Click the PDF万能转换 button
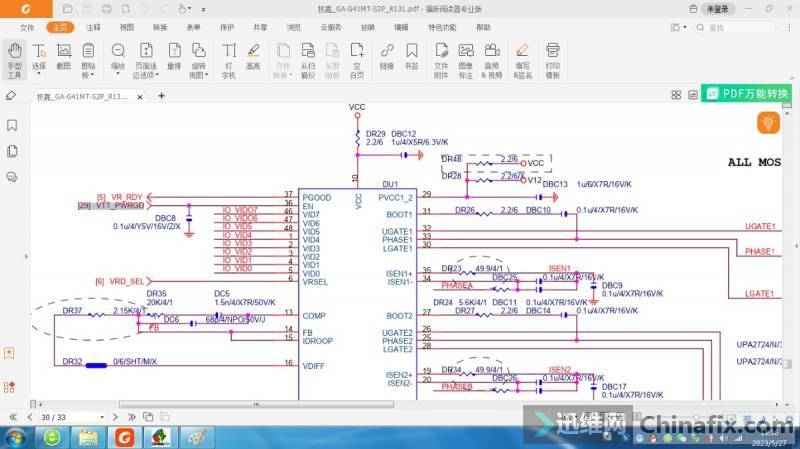Screen dimensions: 800x449 [x=748, y=93]
